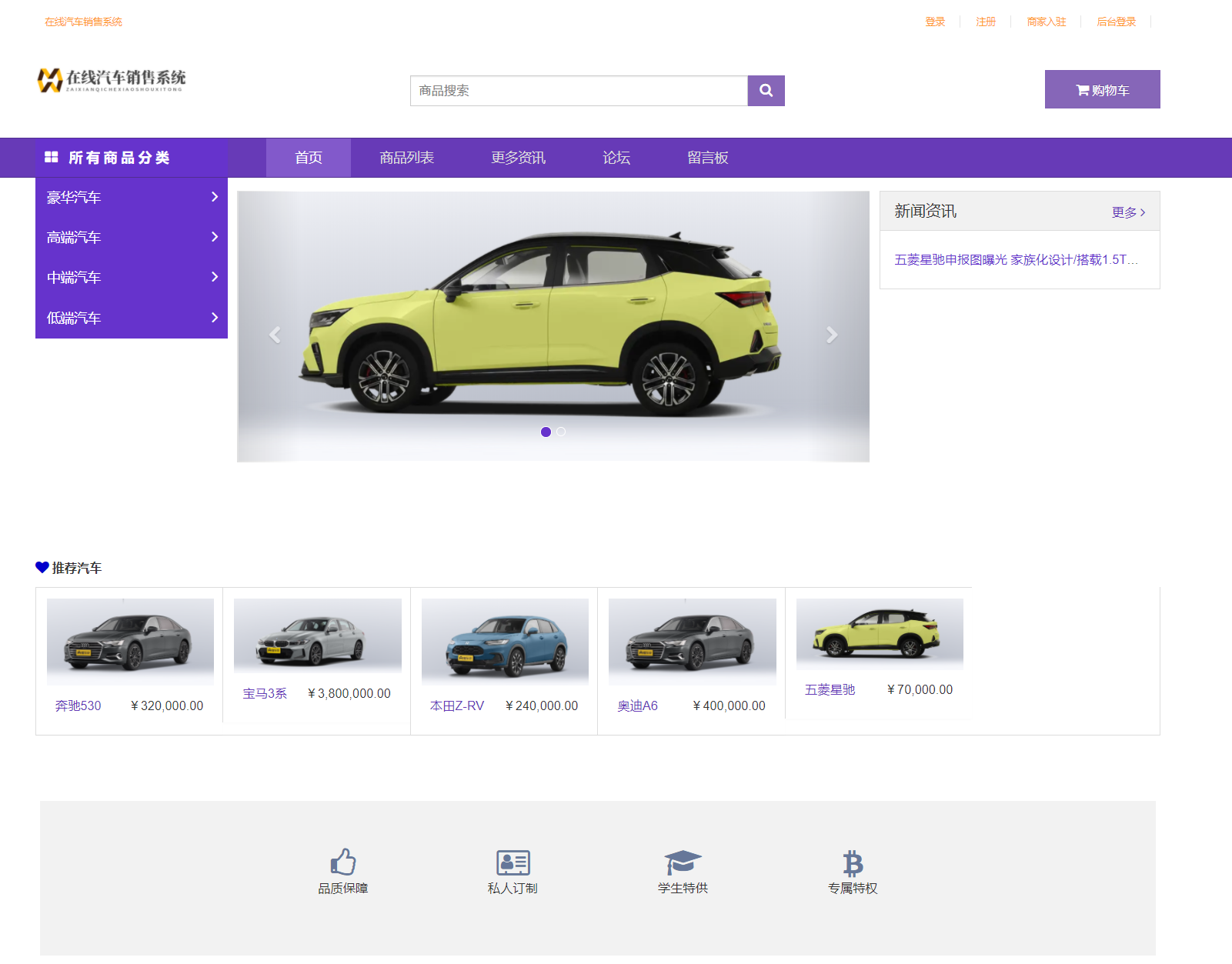Click the thumbs-up 品质保障 icon
Image resolution: width=1232 pixels, height=964 pixels.
click(x=343, y=862)
